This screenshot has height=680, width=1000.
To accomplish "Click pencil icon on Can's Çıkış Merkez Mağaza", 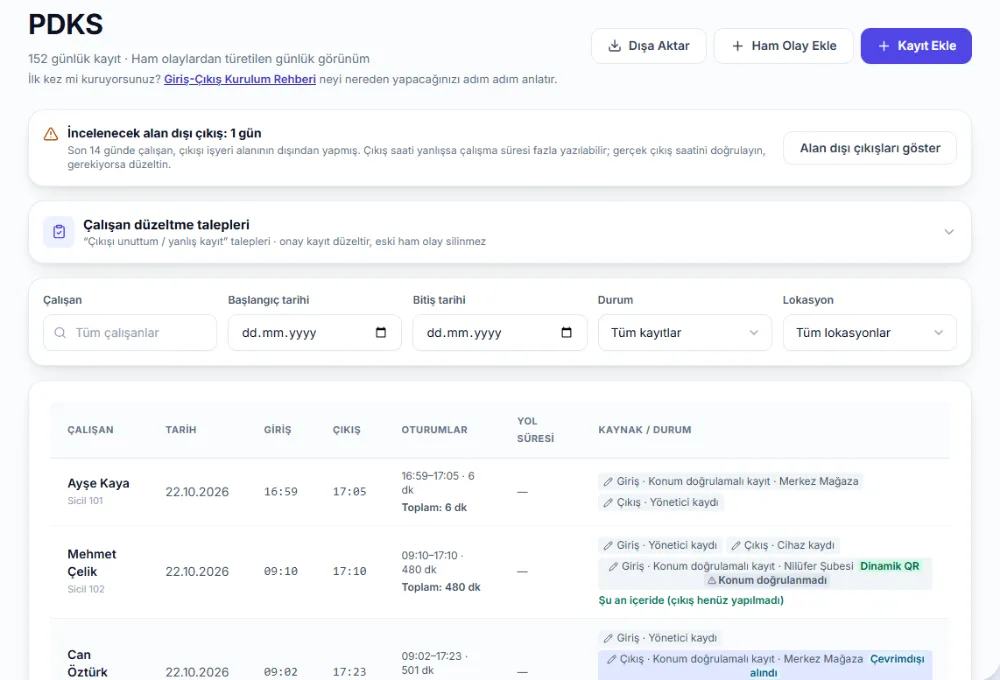I will [x=612, y=659].
